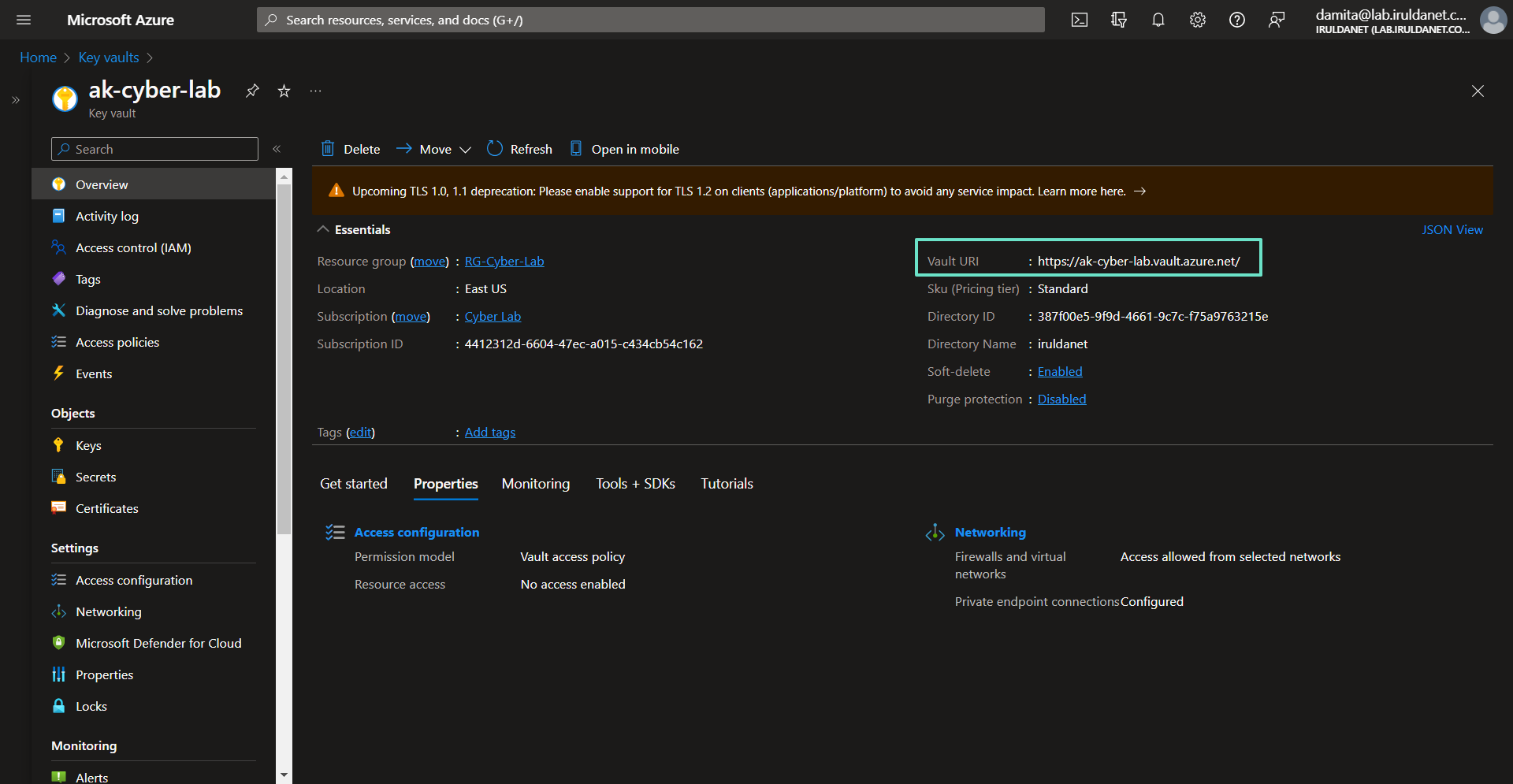Switch to the Monitoring tab
1513x784 pixels.
coord(536,484)
